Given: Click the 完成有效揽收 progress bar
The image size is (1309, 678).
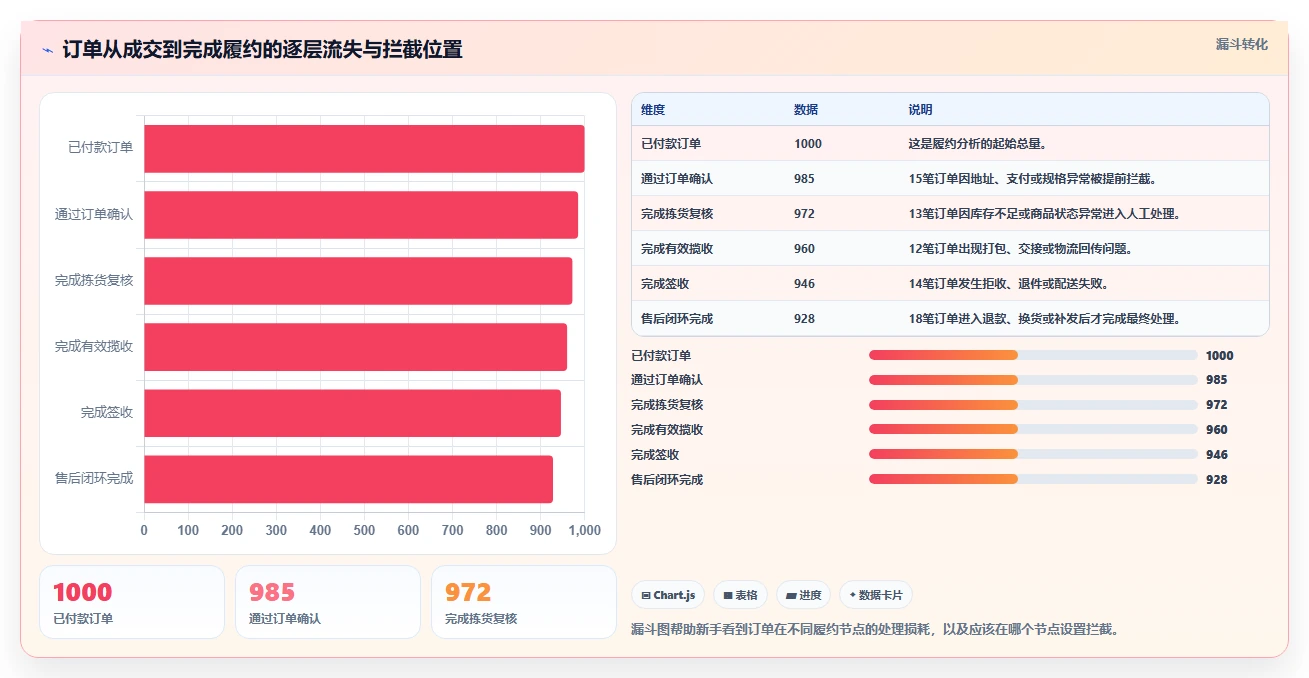Looking at the screenshot, I should [1033, 430].
